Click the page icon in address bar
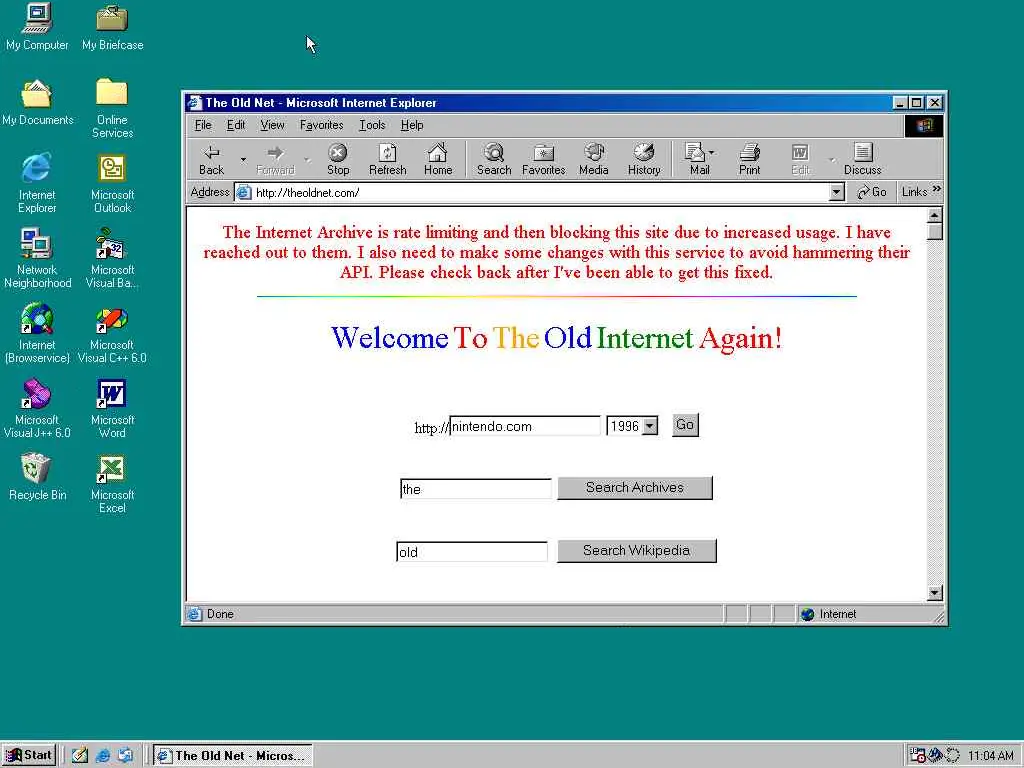 (x=244, y=192)
